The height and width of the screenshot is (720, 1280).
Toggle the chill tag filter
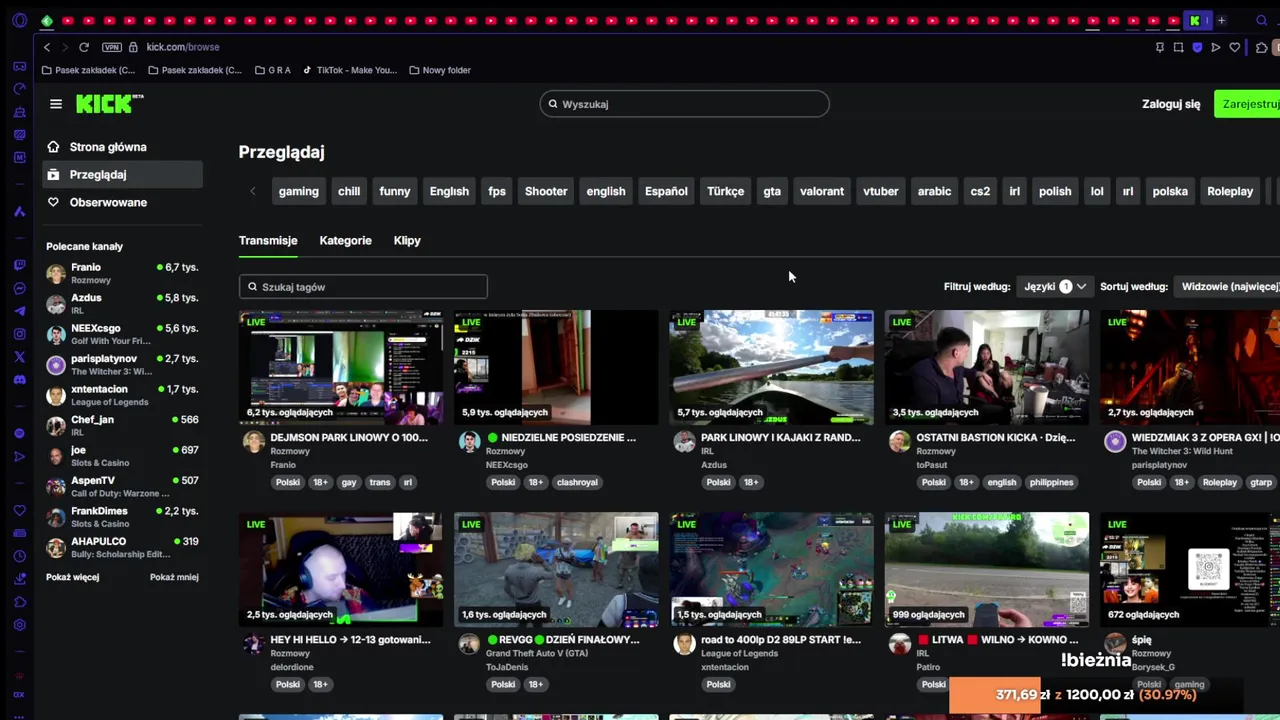pyautogui.click(x=349, y=191)
